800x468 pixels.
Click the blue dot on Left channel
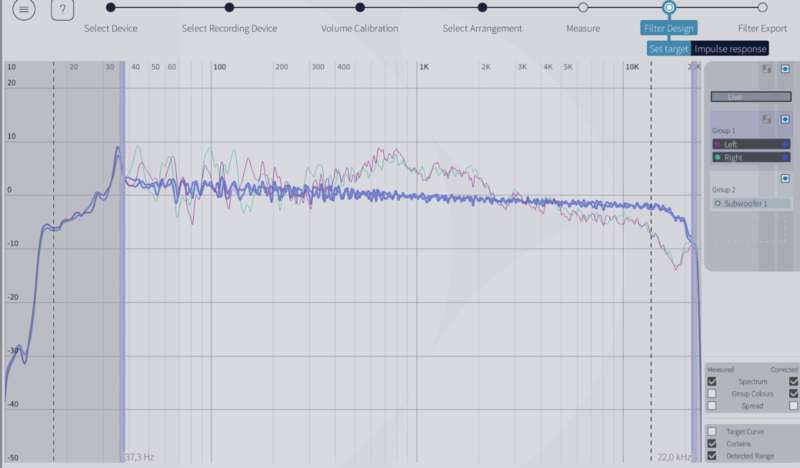pyautogui.click(x=786, y=144)
